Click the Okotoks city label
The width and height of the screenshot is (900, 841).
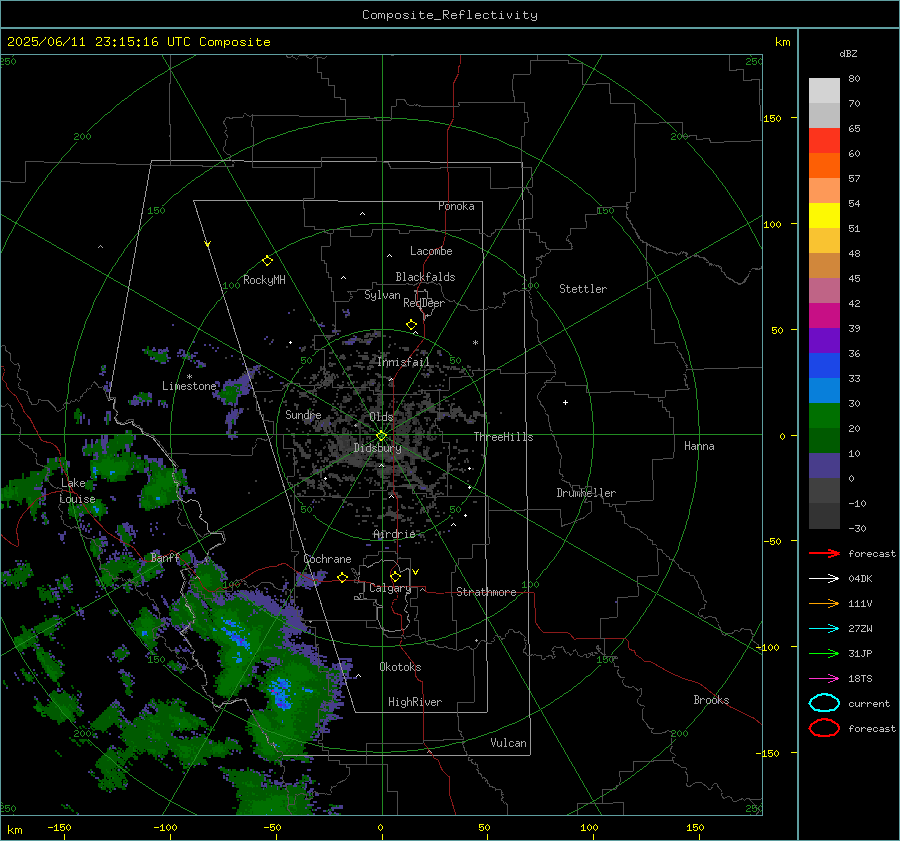click(400, 667)
